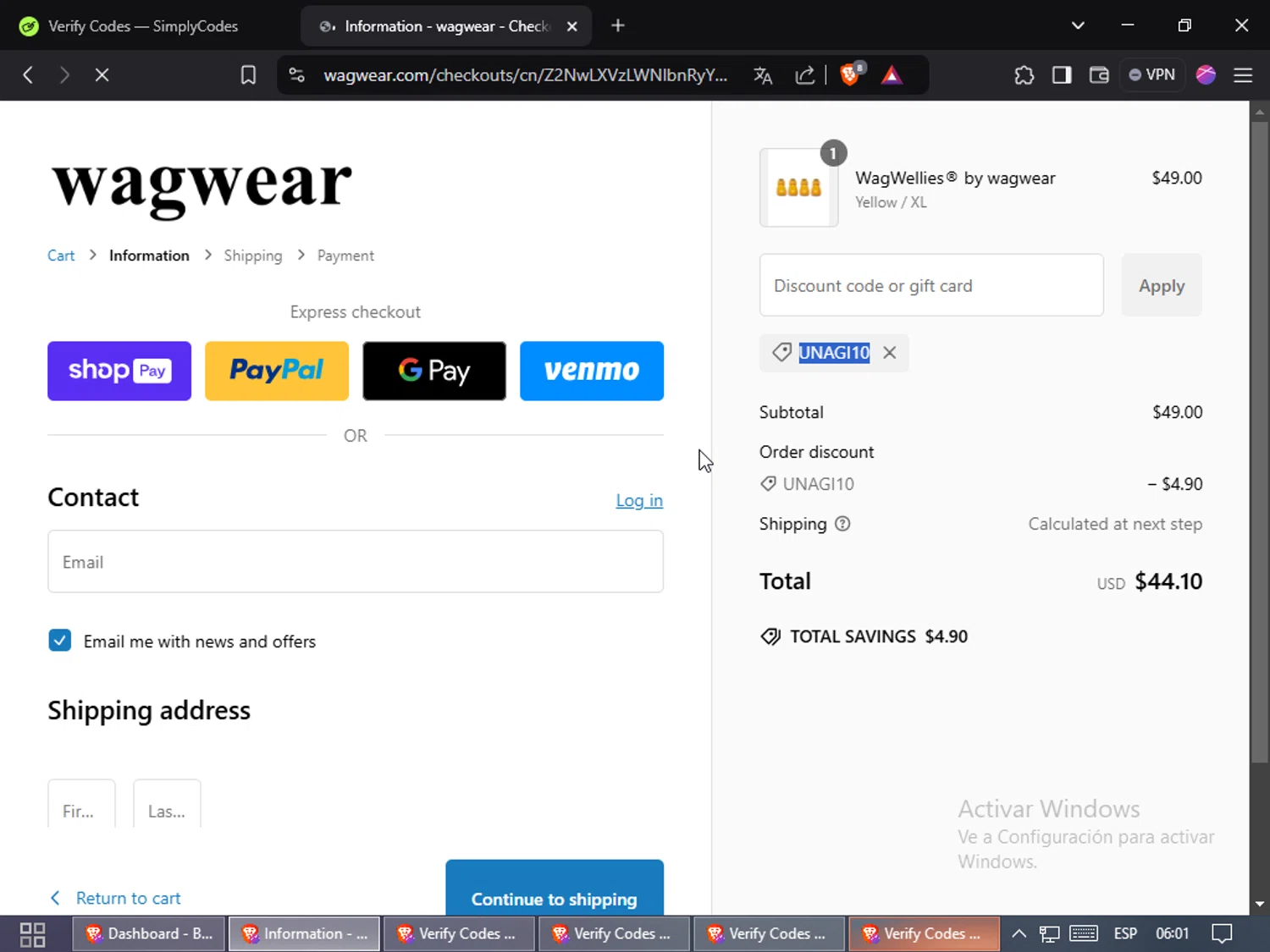Bookmark this page using the bookmark icon
Viewport: 1270px width, 952px height.
(248, 75)
